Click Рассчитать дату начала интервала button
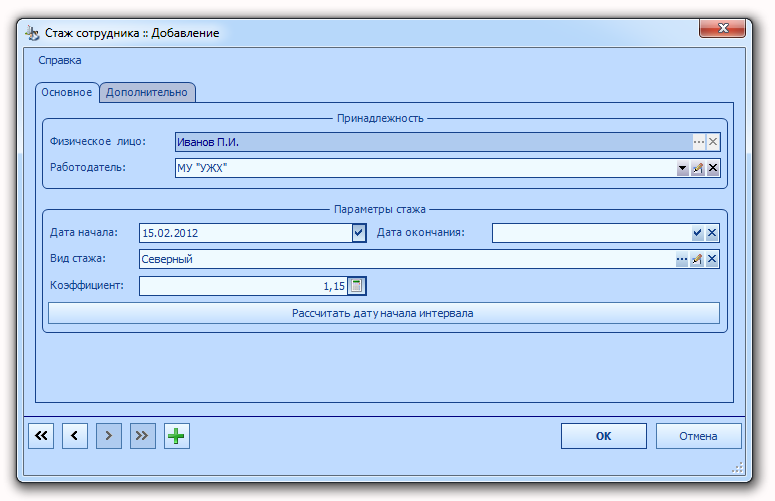This screenshot has height=501, width=775. [x=384, y=313]
